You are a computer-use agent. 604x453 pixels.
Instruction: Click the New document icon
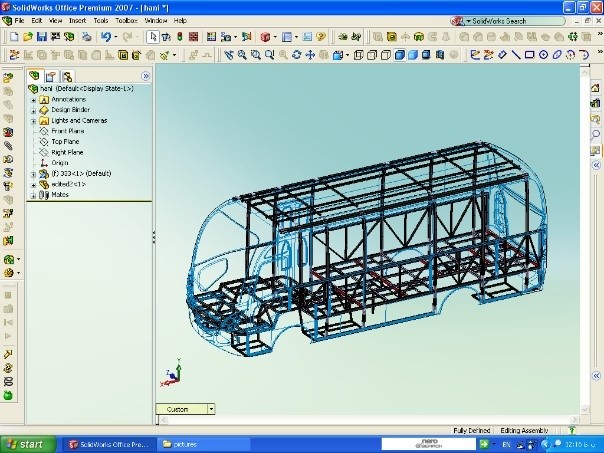tap(13, 37)
